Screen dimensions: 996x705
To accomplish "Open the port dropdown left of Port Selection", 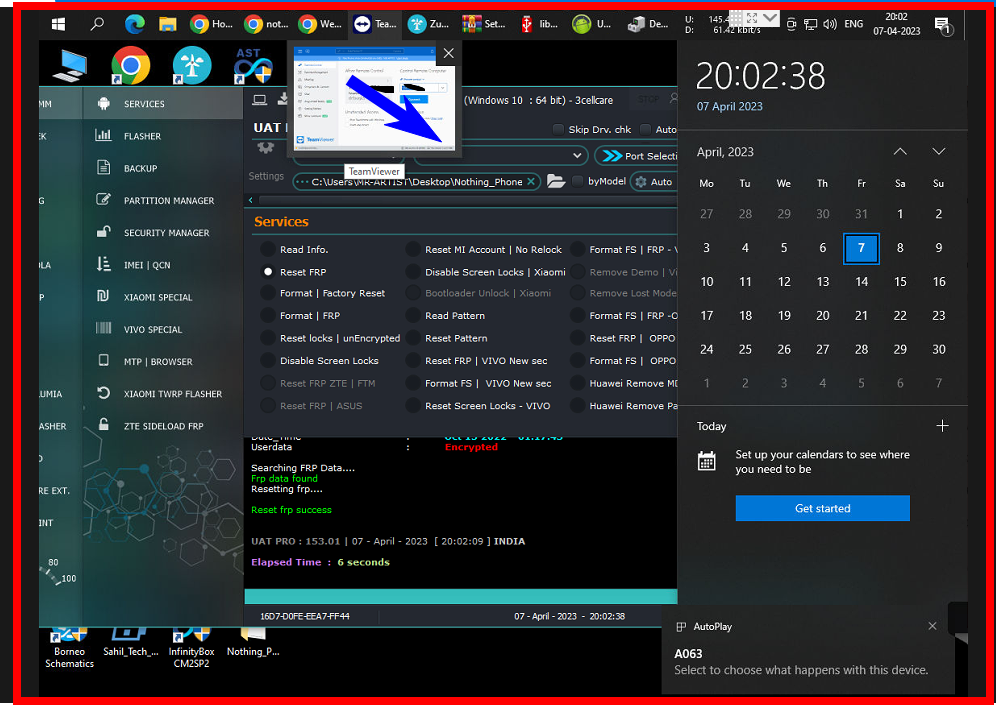I will (x=500, y=156).
